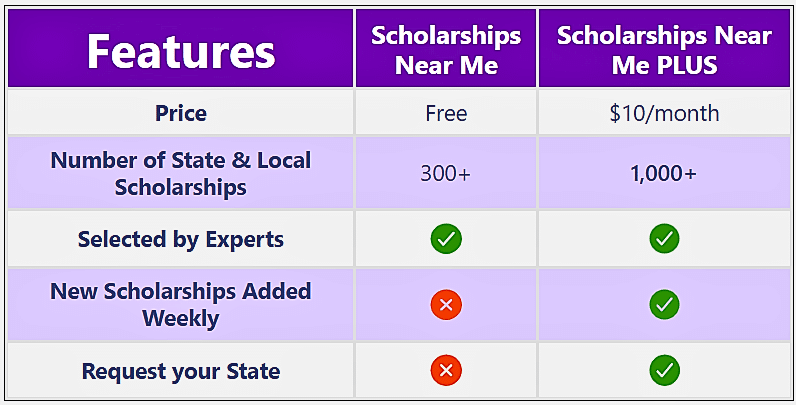Click the Price row label
This screenshot has height=405, width=796.
tap(181, 113)
